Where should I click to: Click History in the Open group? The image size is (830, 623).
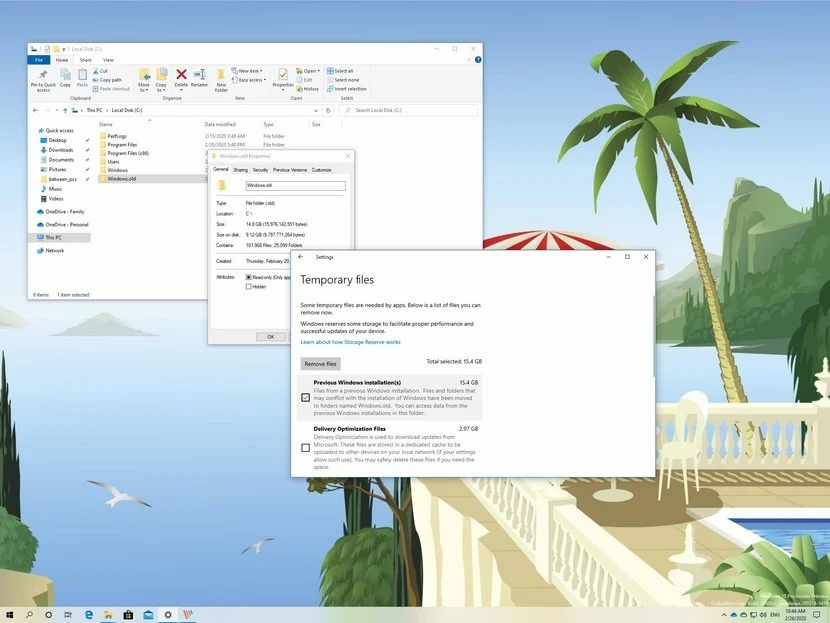tap(308, 89)
